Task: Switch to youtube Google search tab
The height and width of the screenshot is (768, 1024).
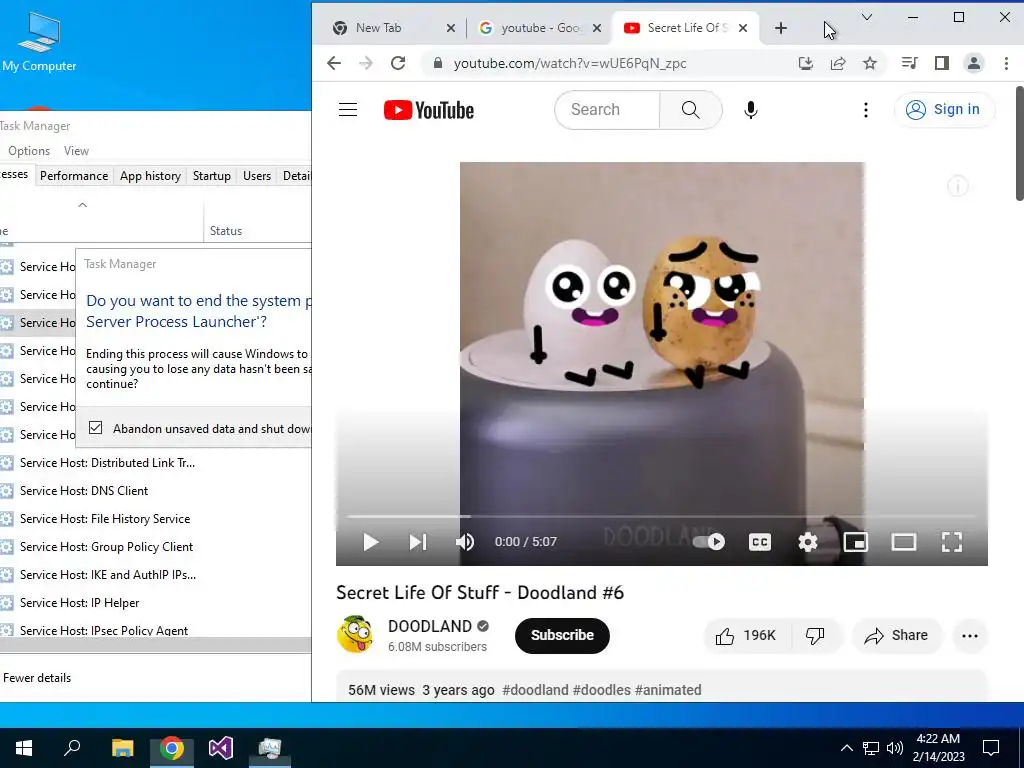Action: pyautogui.click(x=541, y=28)
